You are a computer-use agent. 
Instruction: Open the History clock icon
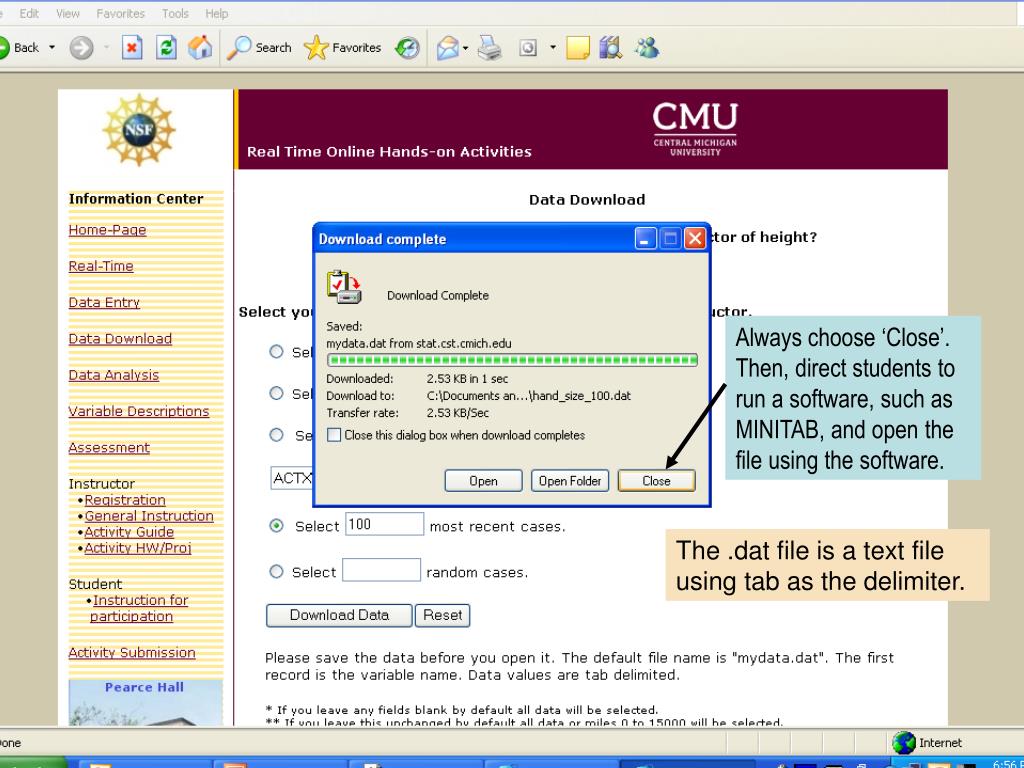[407, 48]
